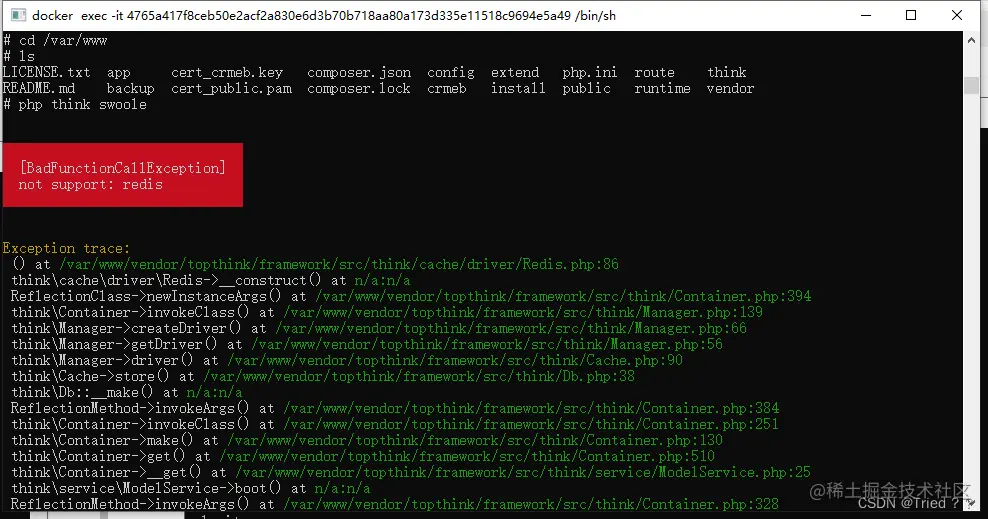This screenshot has height=519, width=988.
Task: Click 'cert_crmeb.key' file name
Action: click(x=227, y=72)
